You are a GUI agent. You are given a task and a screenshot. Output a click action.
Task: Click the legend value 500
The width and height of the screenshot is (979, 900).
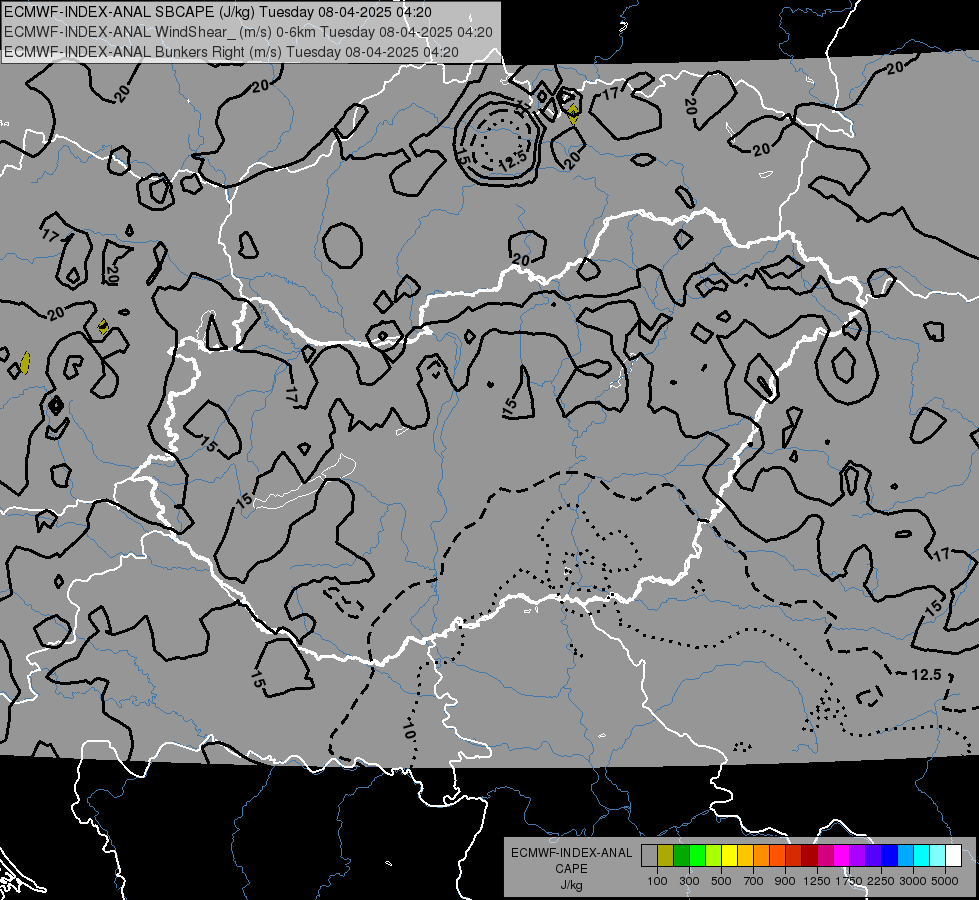(721, 881)
